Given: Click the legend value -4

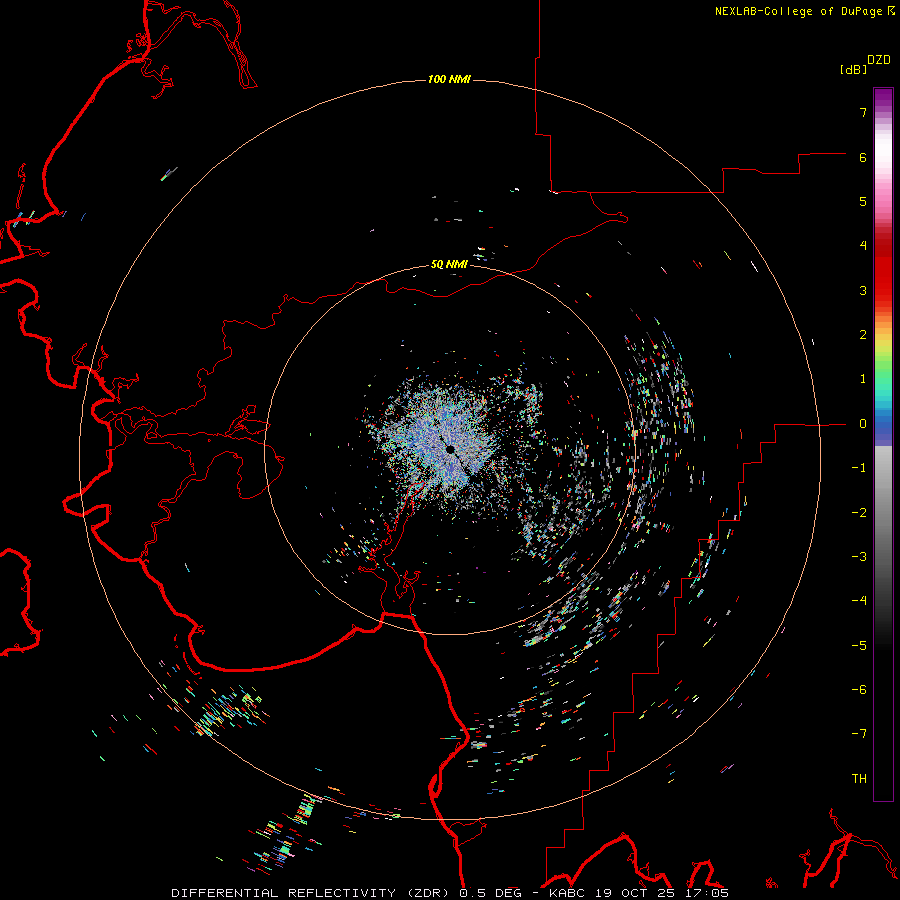Looking at the screenshot, I should coord(859,601).
